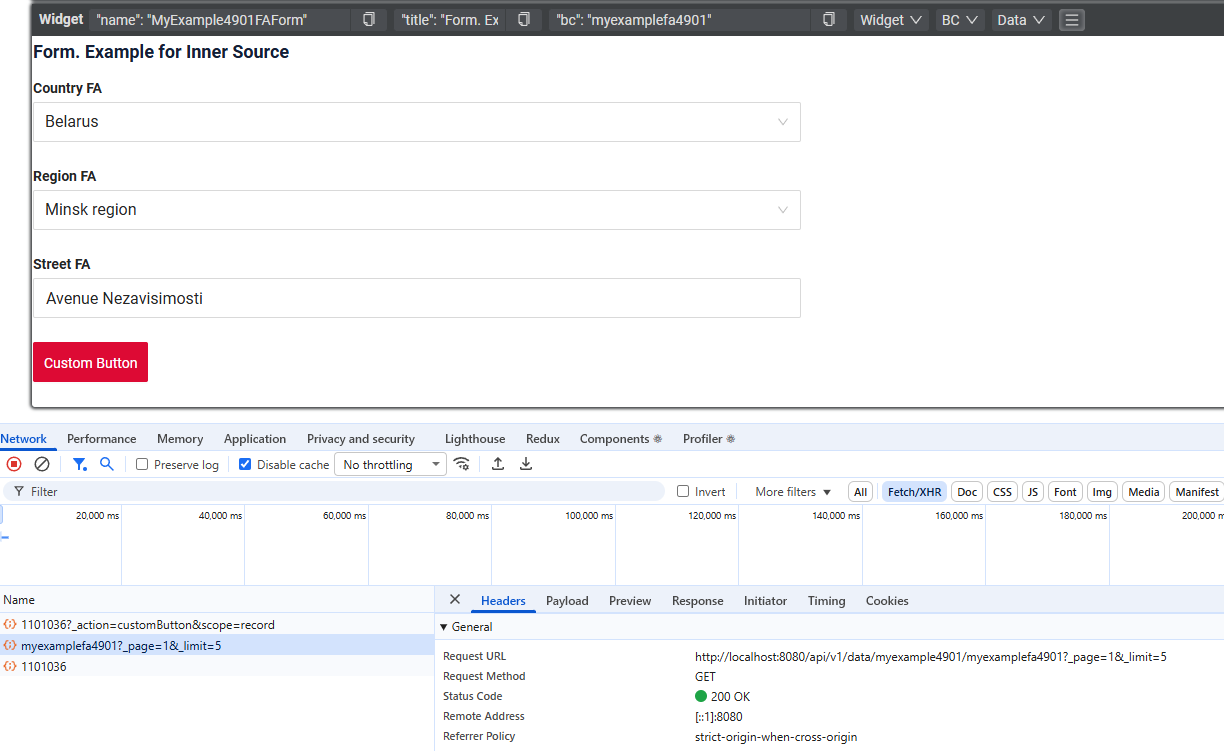Uncheck the Disable cache checkbox
The width and height of the screenshot is (1224, 751).
(245, 465)
